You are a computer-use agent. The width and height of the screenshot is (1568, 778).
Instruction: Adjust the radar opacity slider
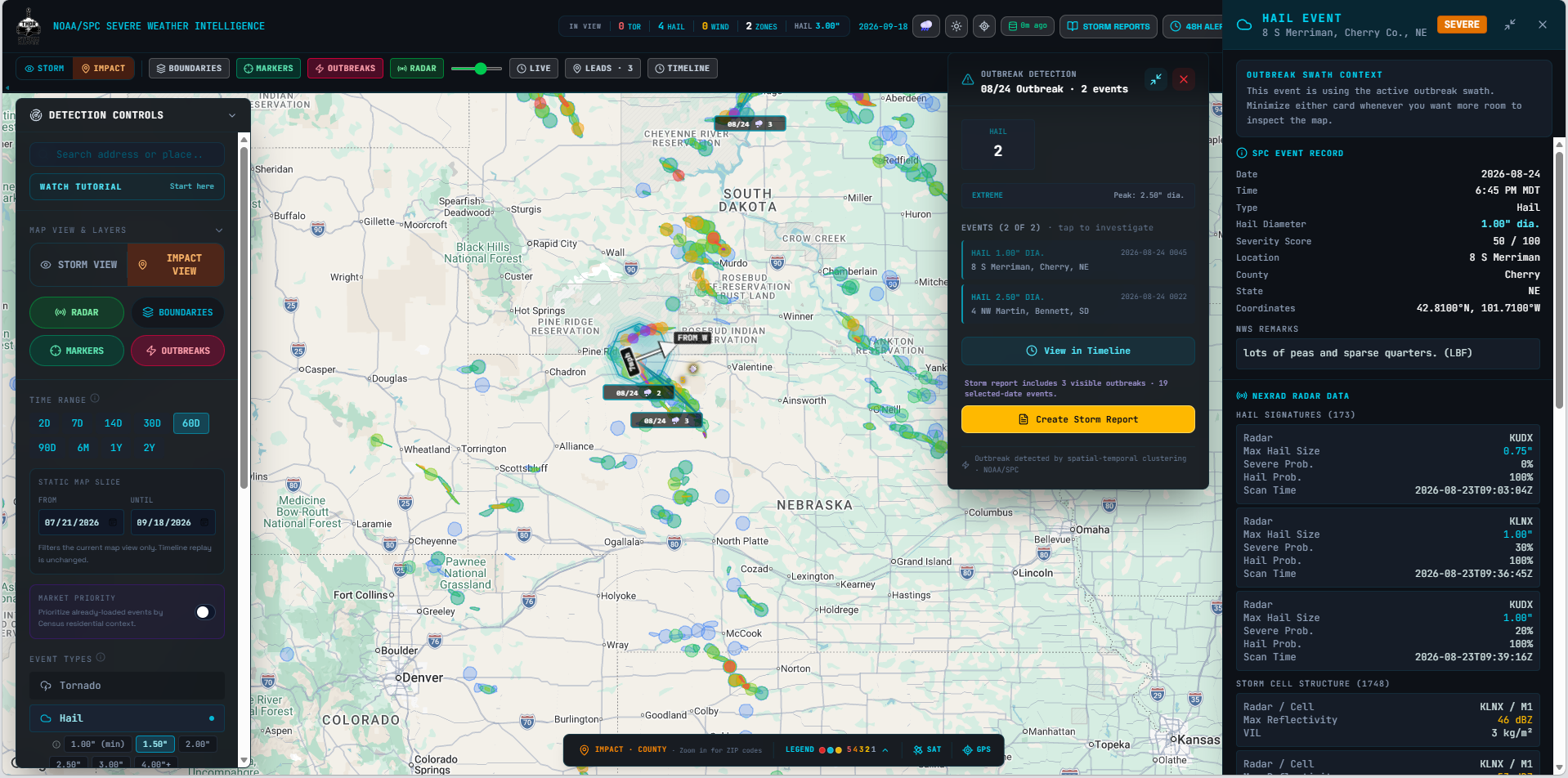pos(477,69)
